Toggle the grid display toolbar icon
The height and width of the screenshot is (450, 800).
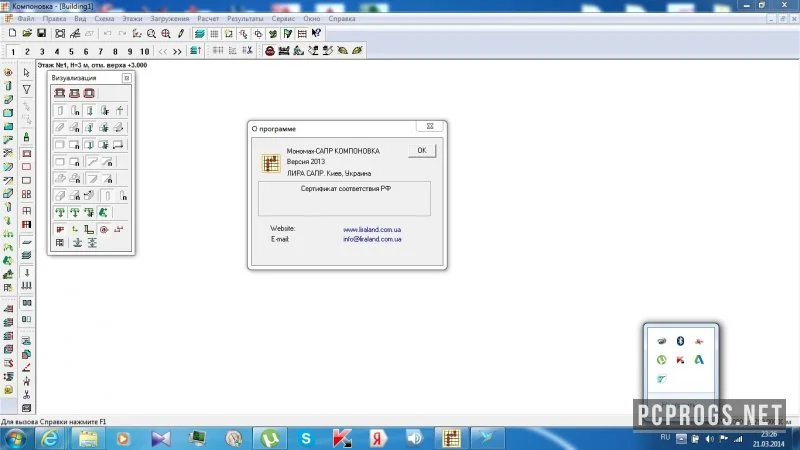(x=214, y=34)
